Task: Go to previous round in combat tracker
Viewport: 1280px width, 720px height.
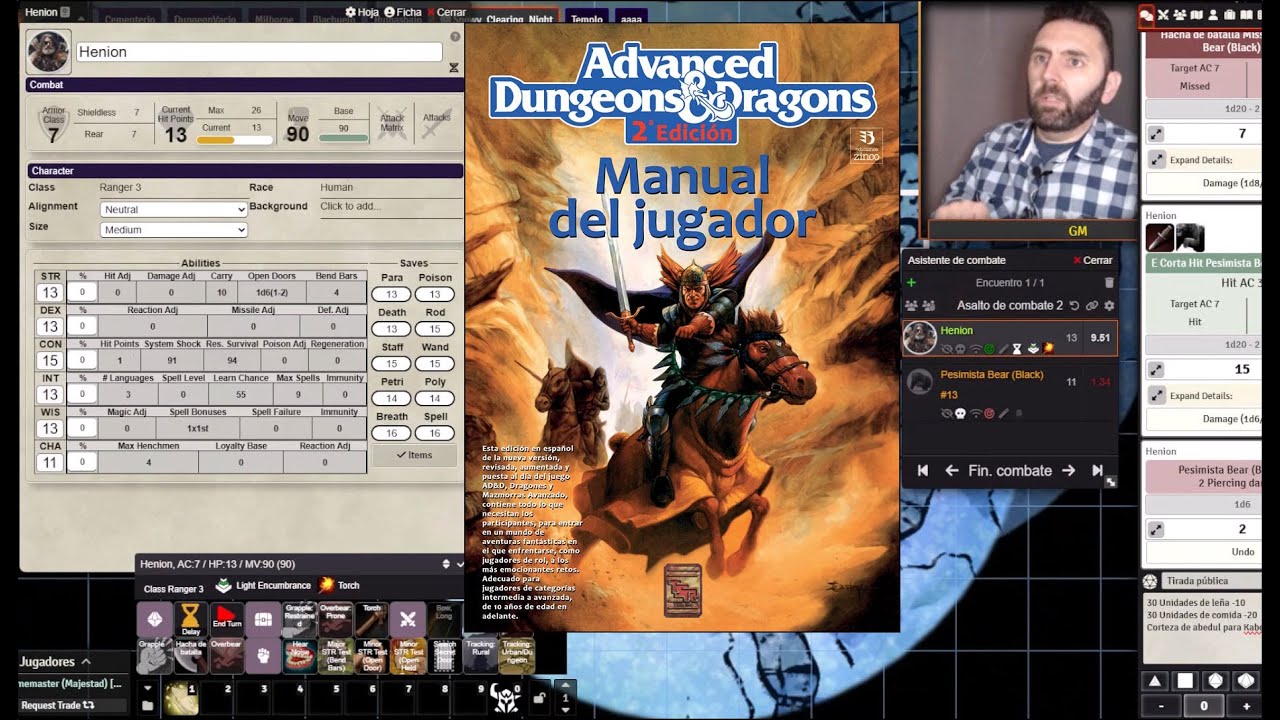Action: (923, 470)
